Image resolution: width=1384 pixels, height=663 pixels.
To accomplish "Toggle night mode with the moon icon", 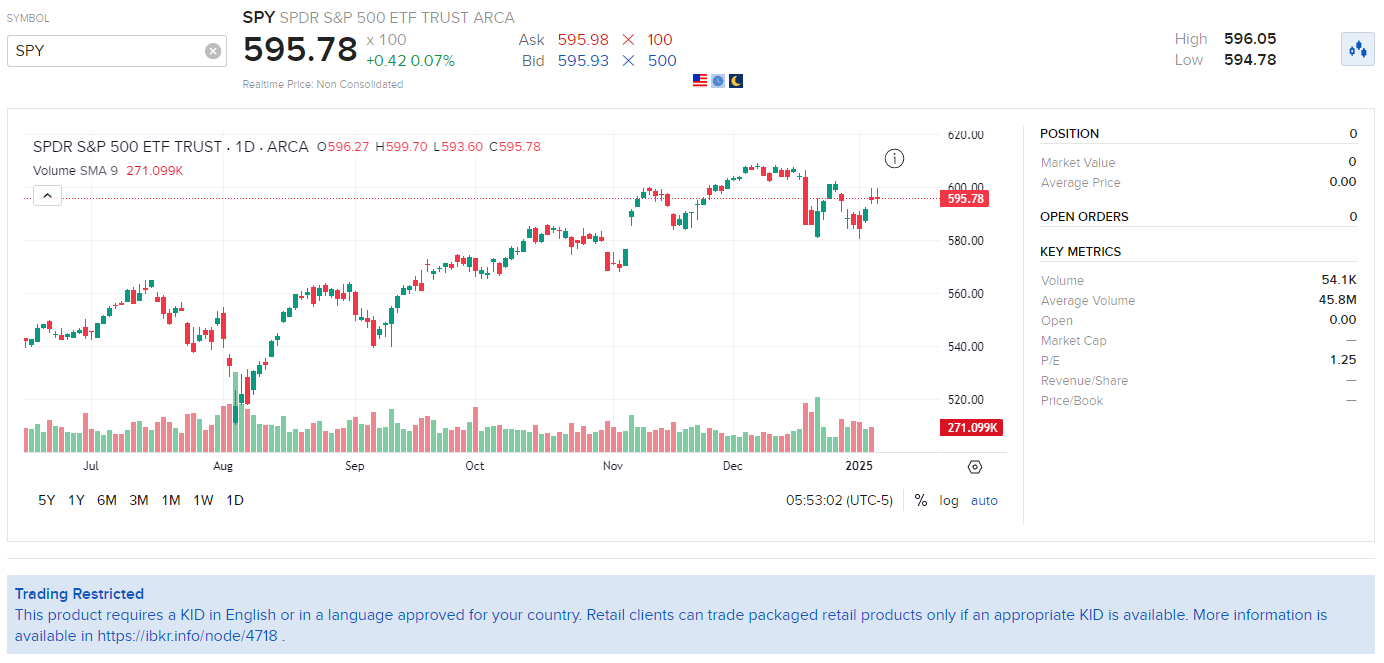I will (x=735, y=80).
